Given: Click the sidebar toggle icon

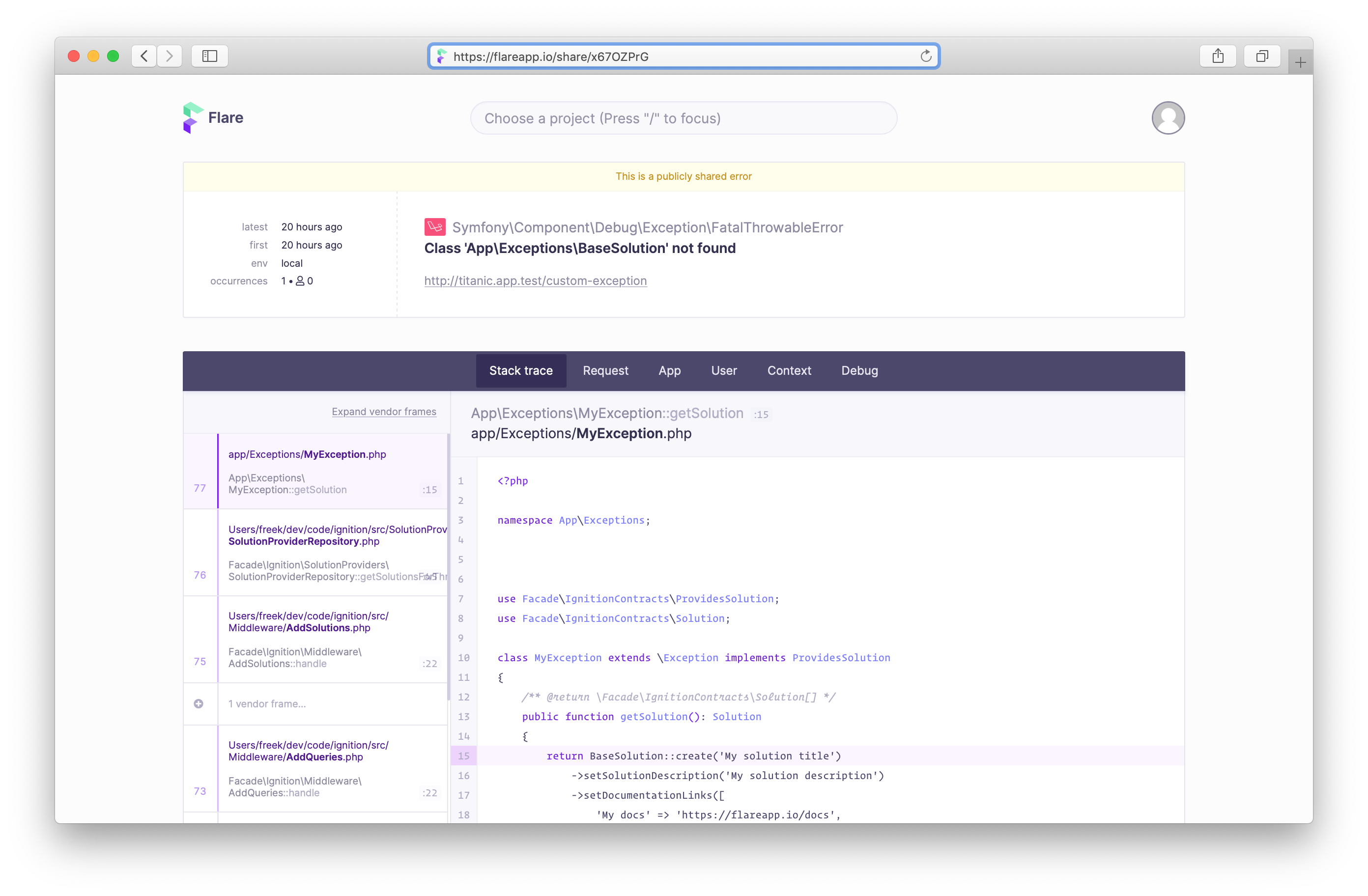Looking at the screenshot, I should [209, 56].
